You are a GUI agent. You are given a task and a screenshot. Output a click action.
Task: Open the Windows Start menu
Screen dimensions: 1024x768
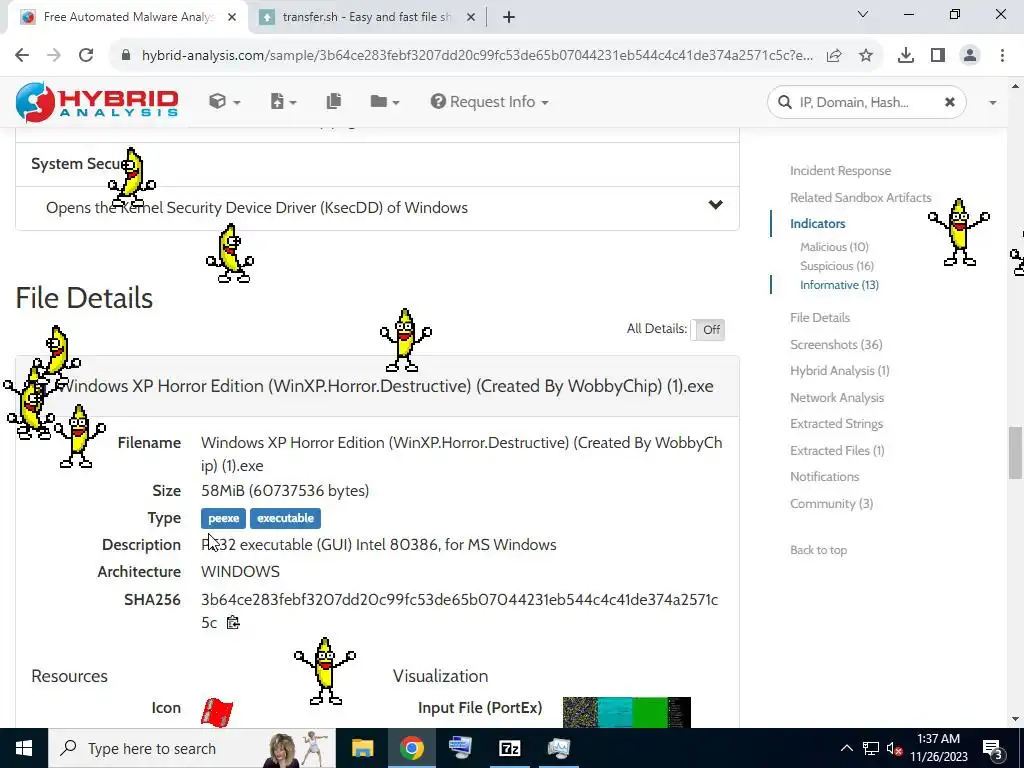click(x=24, y=748)
